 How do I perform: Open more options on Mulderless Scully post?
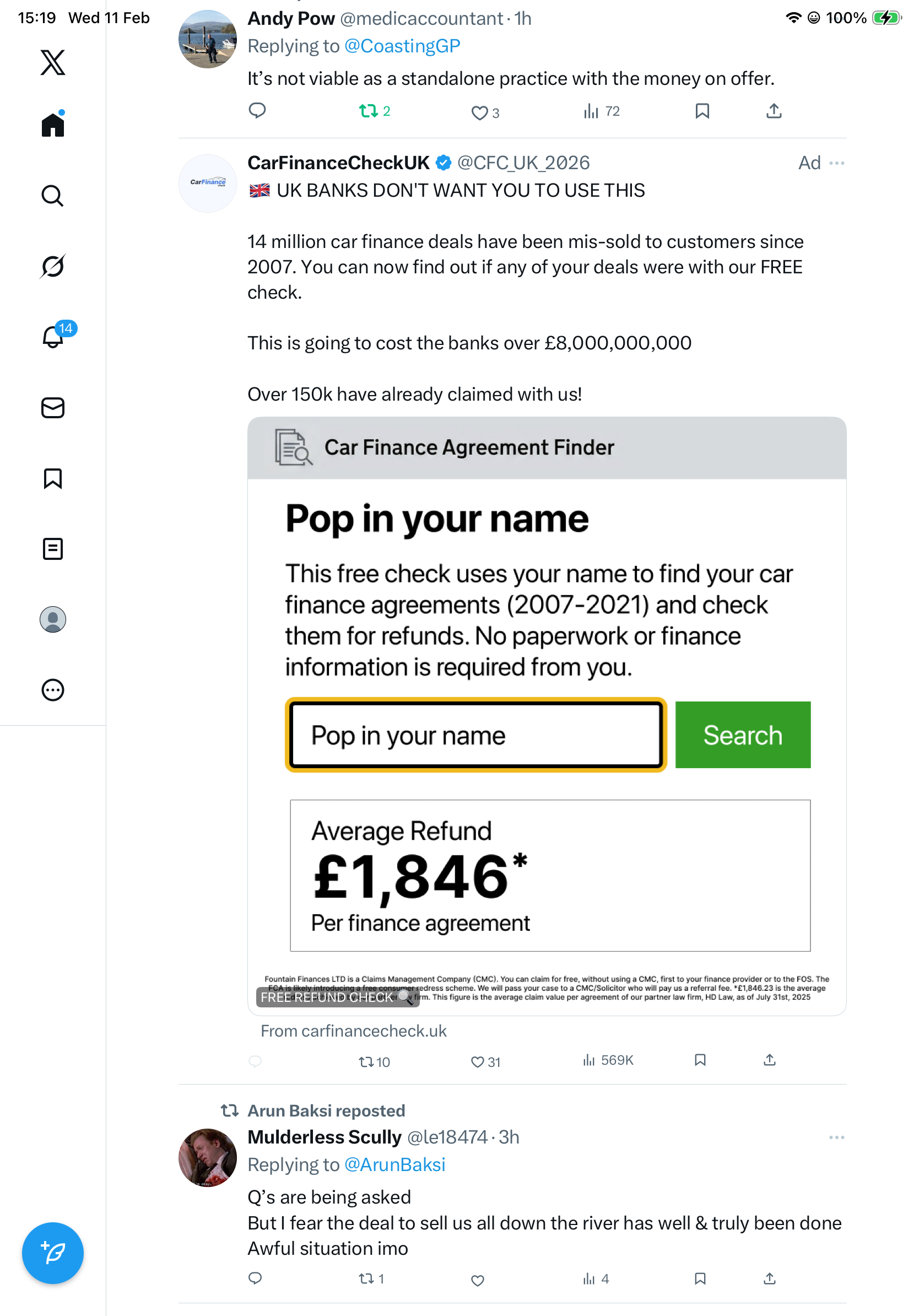click(x=836, y=1137)
